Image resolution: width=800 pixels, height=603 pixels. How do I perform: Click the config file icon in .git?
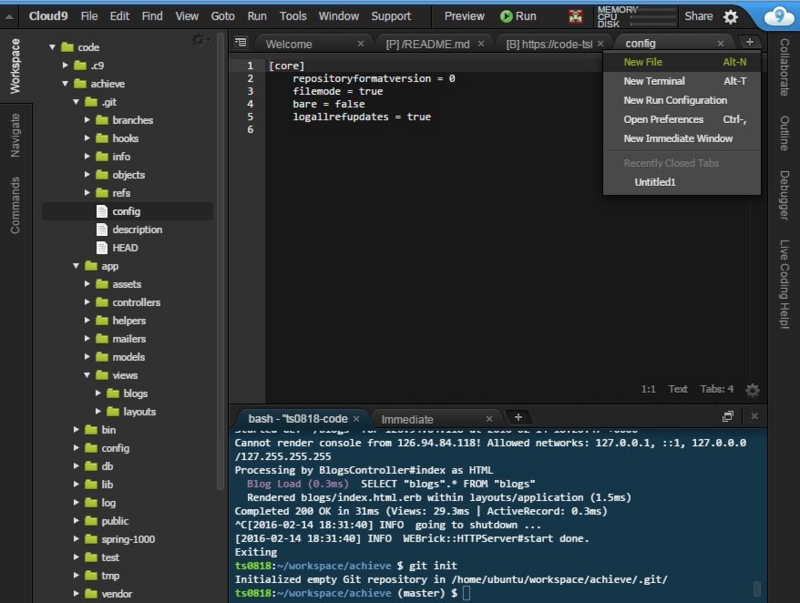coord(102,211)
